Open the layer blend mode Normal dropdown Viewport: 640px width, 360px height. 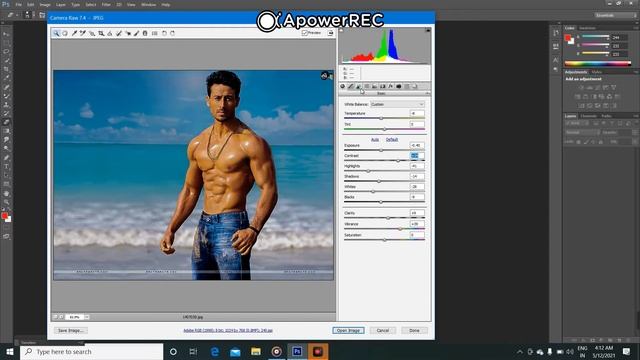click(582, 133)
